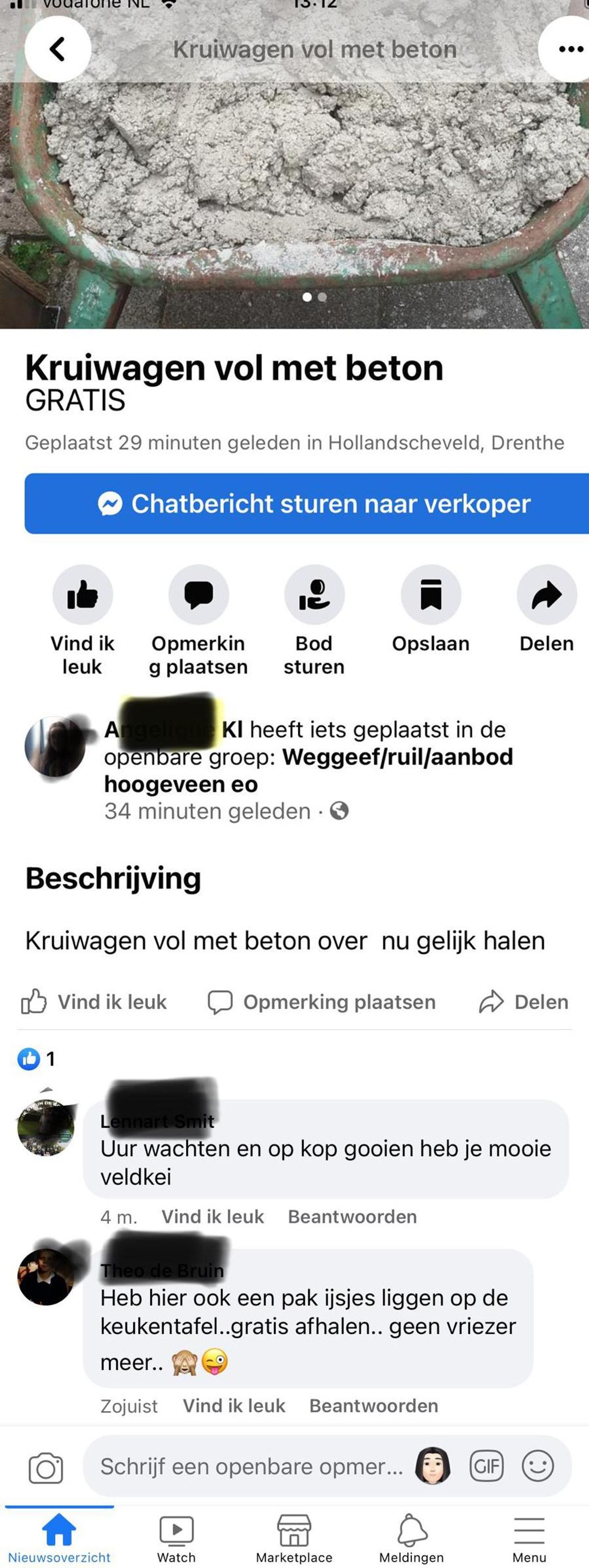The width and height of the screenshot is (589, 1568).
Task: Tap the round Delen arrow icon
Action: 546,595
